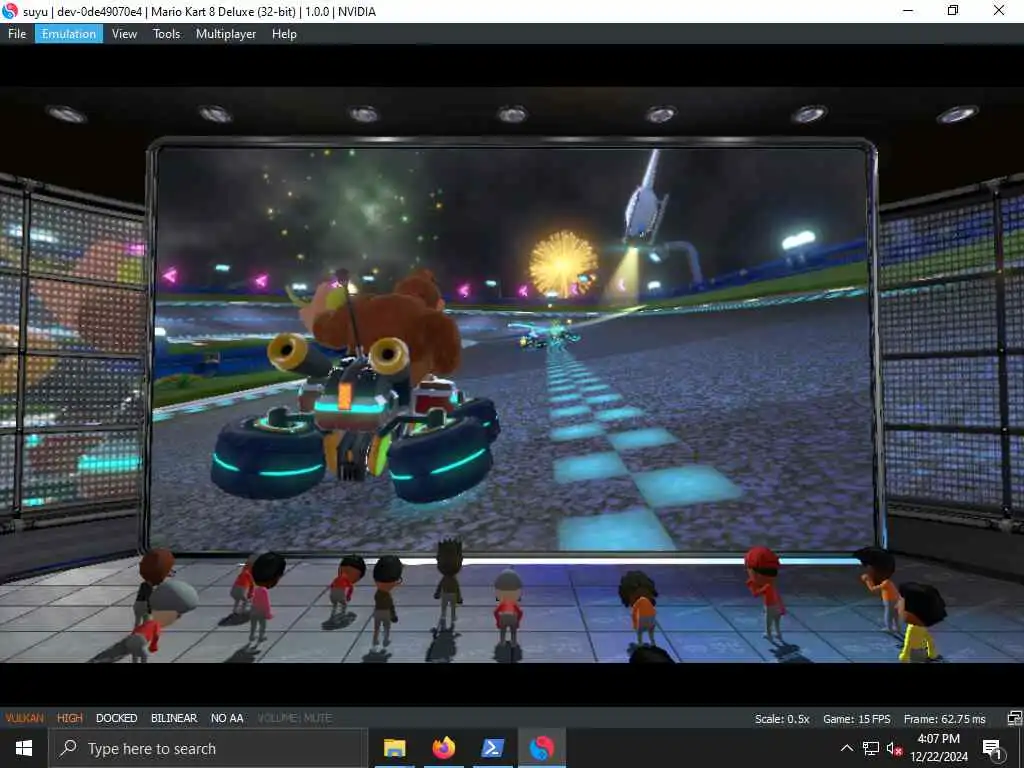Screen dimensions: 1024x768
Task: Toggle the VULKAN graphics API indicator
Action: (x=25, y=718)
